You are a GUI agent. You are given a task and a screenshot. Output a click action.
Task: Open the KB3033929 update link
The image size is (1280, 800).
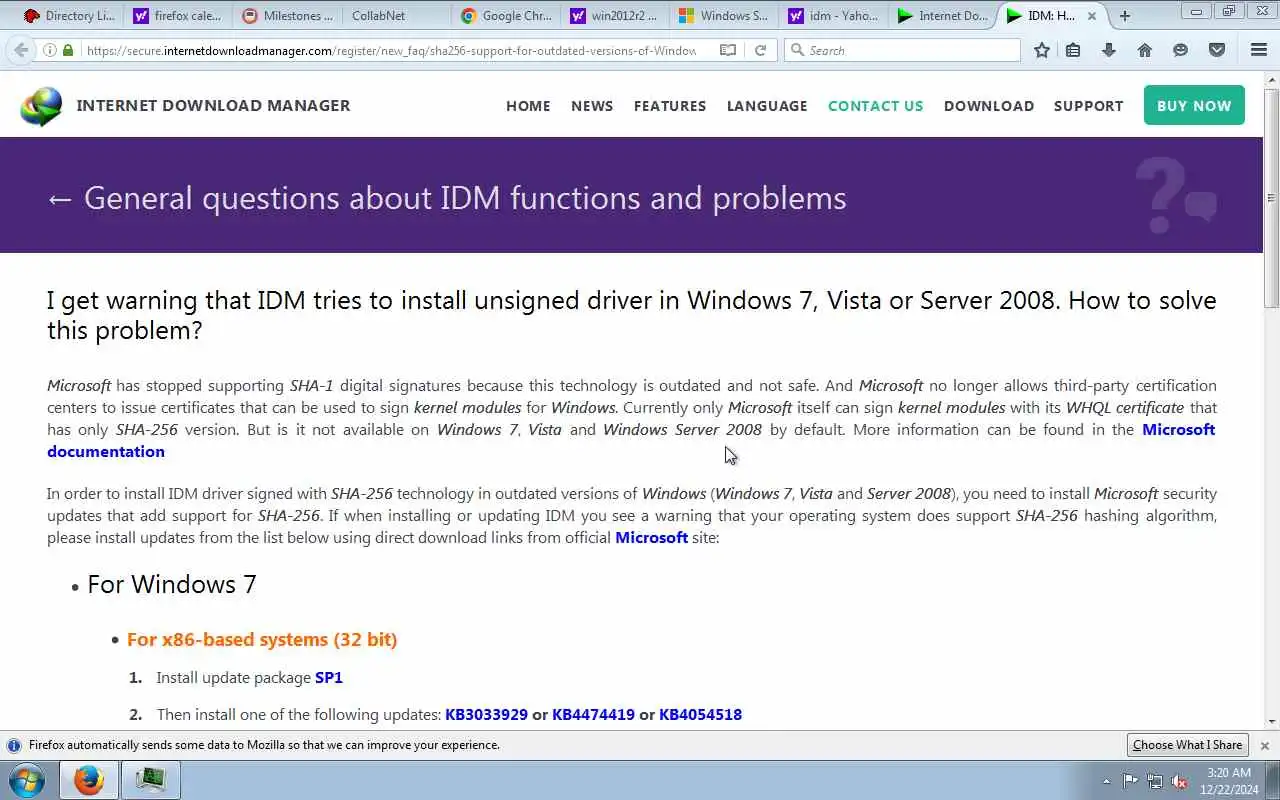pyautogui.click(x=486, y=715)
